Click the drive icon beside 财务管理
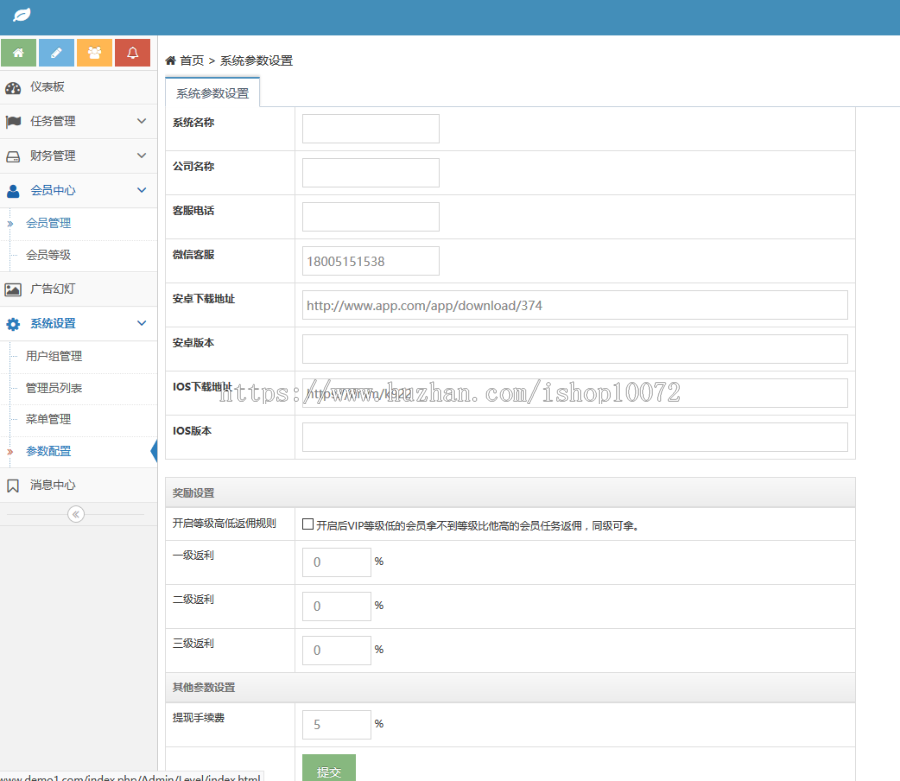The width and height of the screenshot is (900, 781). 13,157
